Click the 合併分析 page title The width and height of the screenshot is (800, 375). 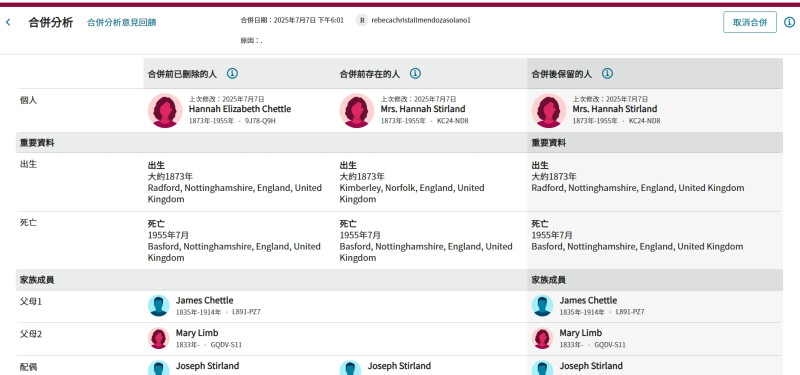click(x=51, y=22)
